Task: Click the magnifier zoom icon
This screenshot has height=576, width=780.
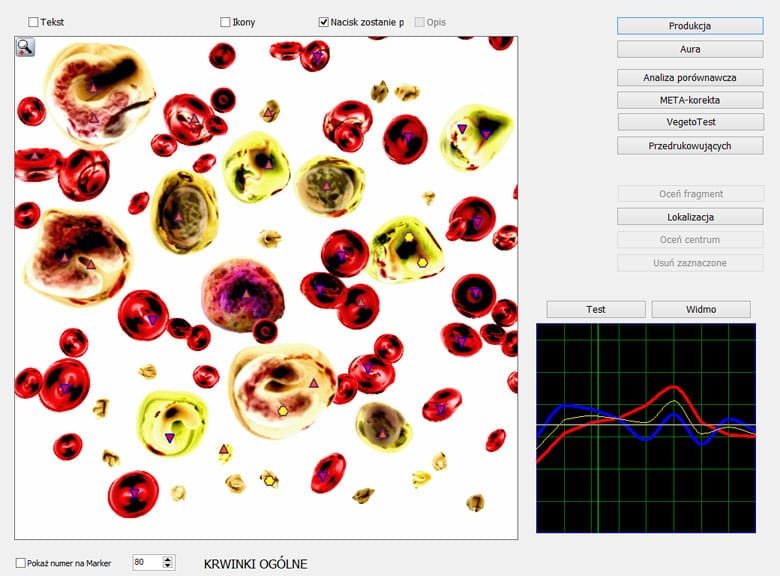Action: pos(25,47)
